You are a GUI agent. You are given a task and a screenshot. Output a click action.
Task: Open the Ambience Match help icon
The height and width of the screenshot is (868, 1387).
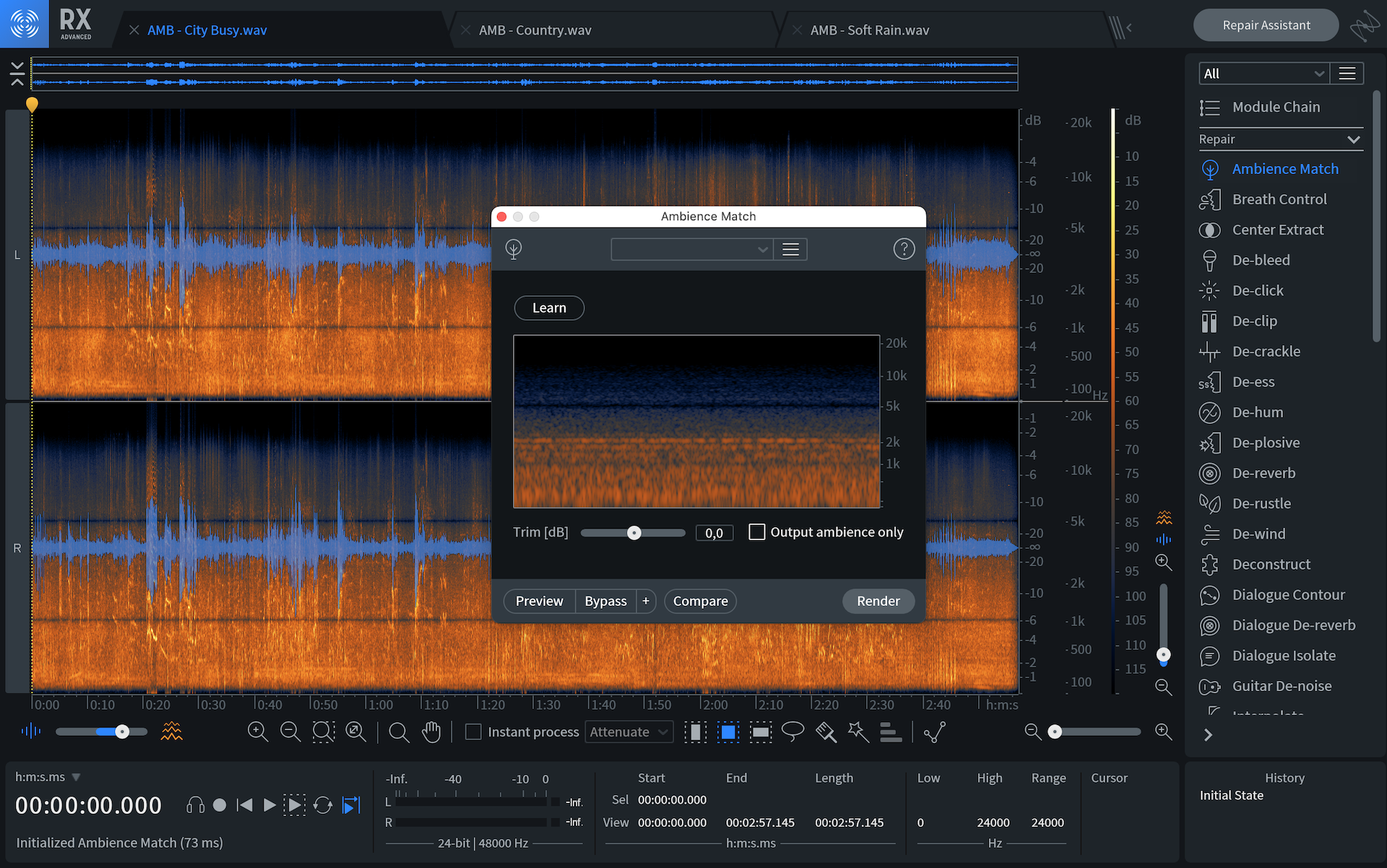click(904, 249)
